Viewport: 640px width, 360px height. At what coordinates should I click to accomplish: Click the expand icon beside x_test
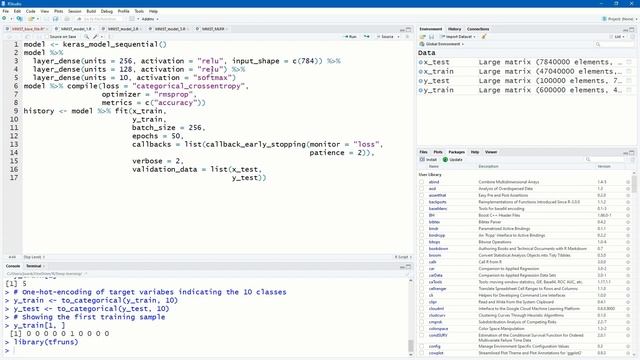tap(421, 62)
